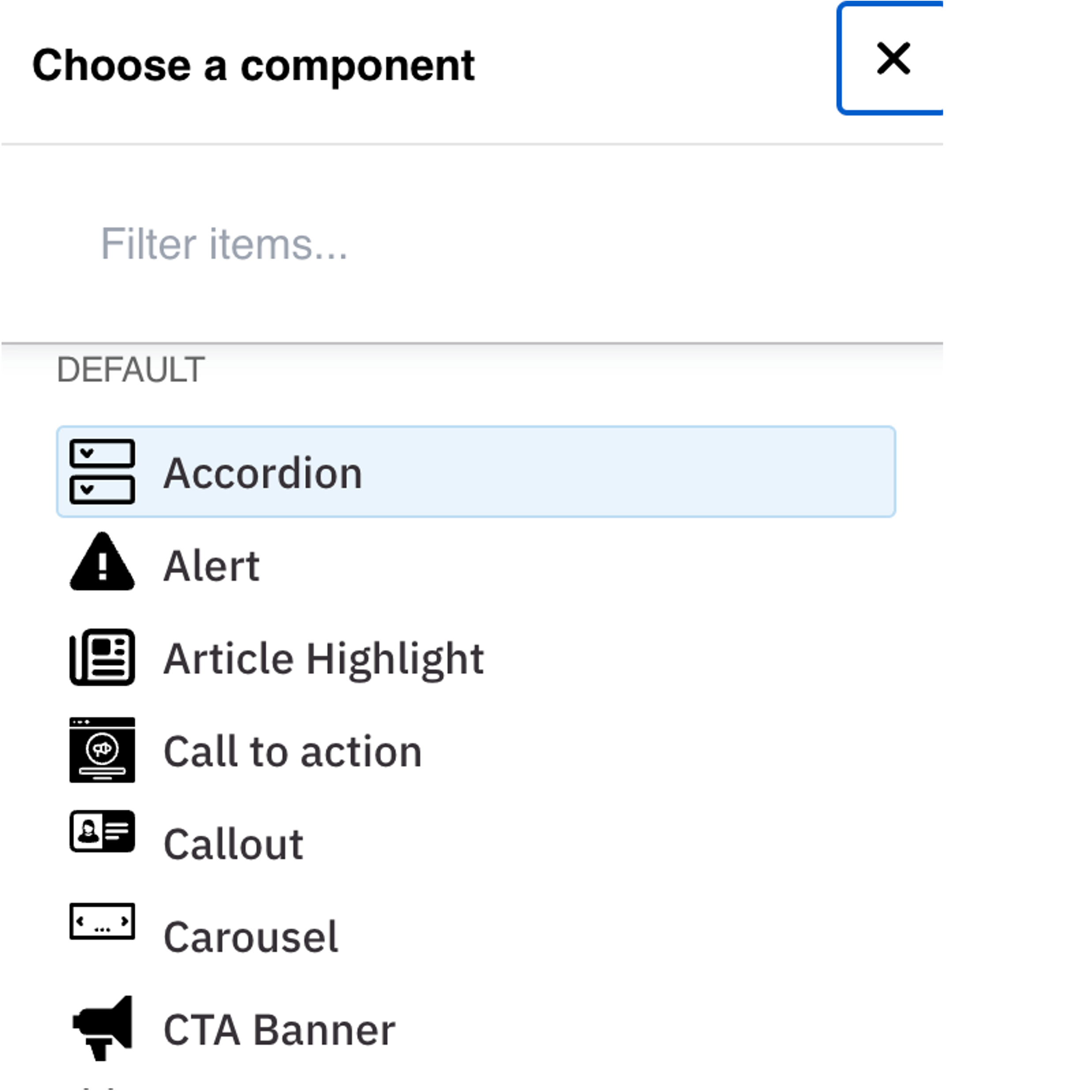Choose the Alert component label
Viewport: 1092px width, 1092px height.
click(212, 566)
